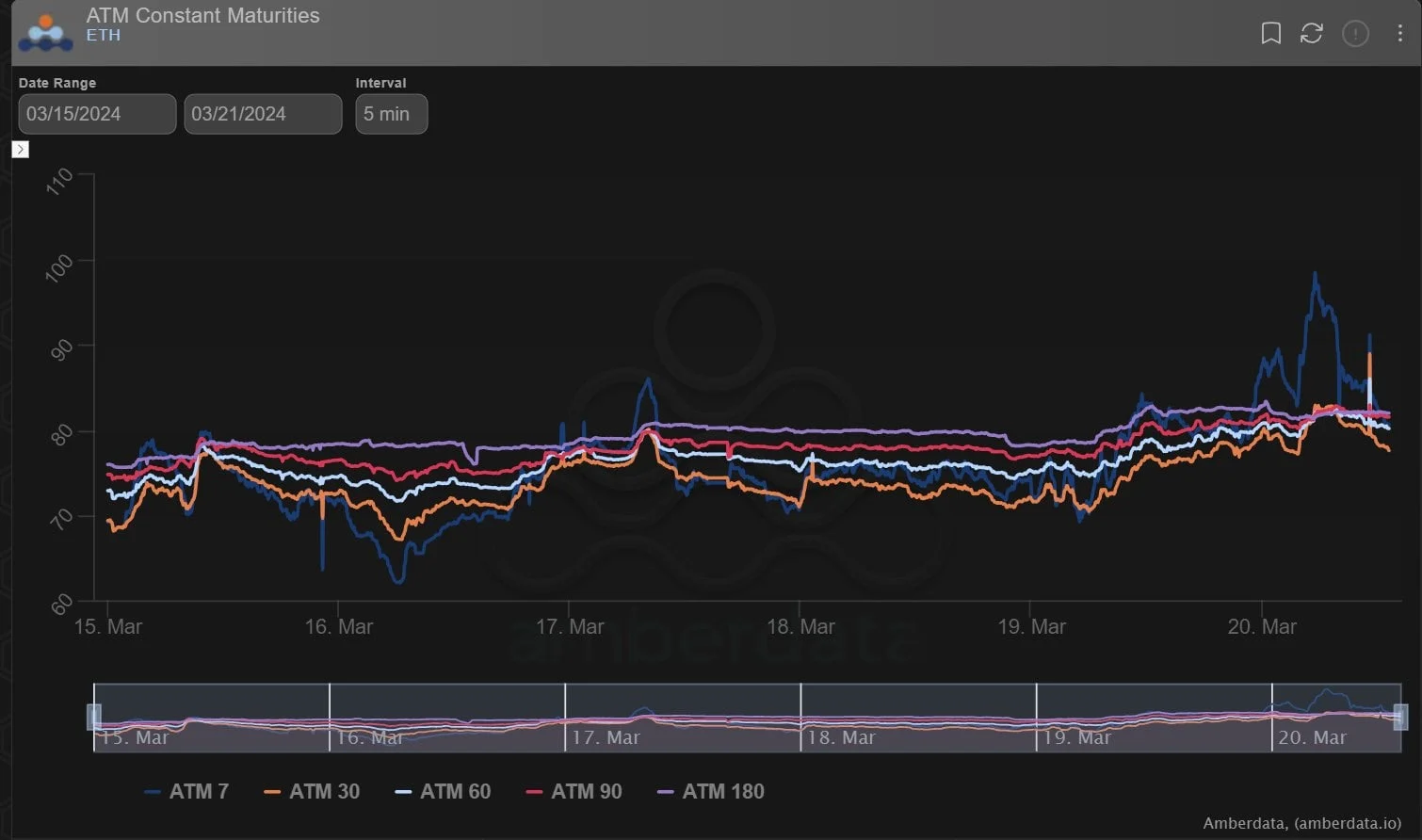Grab the right range navigator handle
This screenshot has height=840, width=1422.
coord(1400,717)
